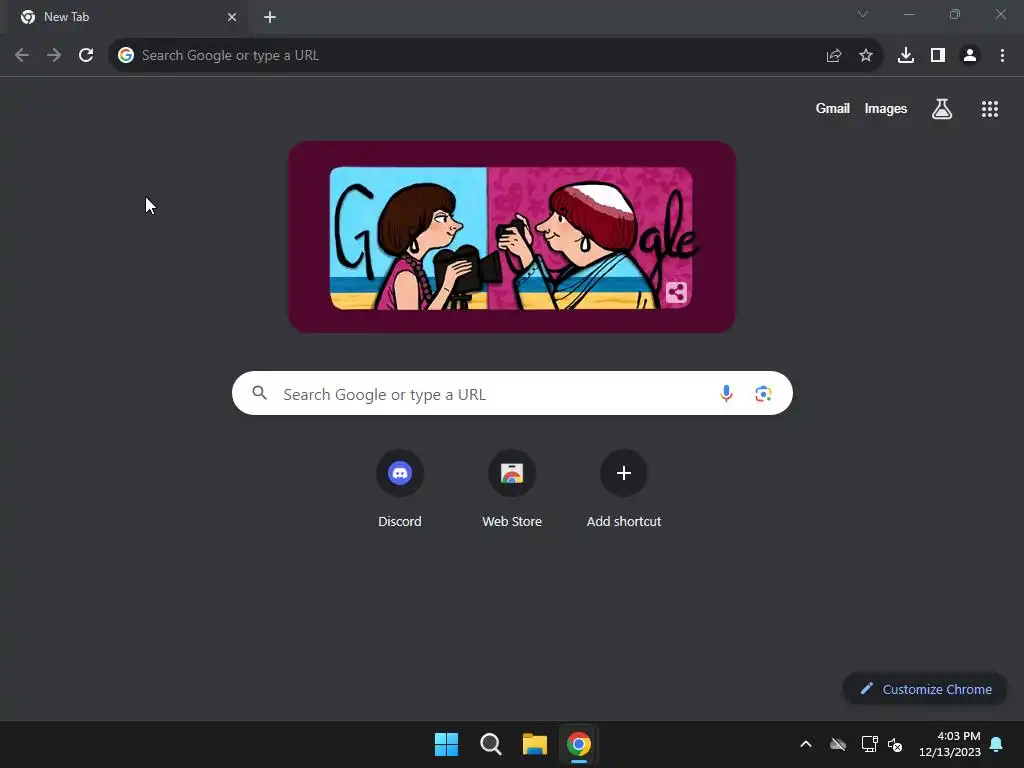Click the Google icon in address bar

126,56
